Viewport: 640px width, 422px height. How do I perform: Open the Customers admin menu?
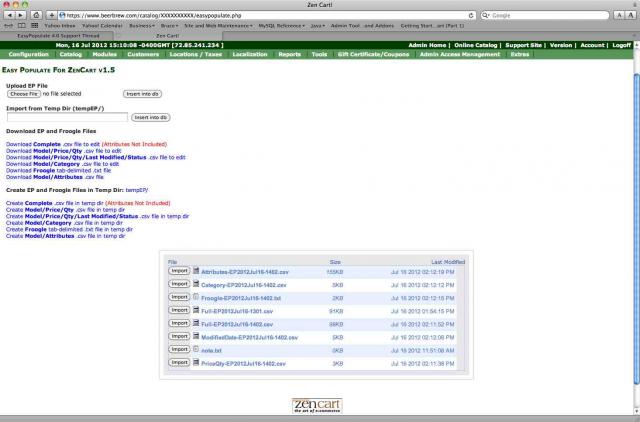(x=143, y=54)
